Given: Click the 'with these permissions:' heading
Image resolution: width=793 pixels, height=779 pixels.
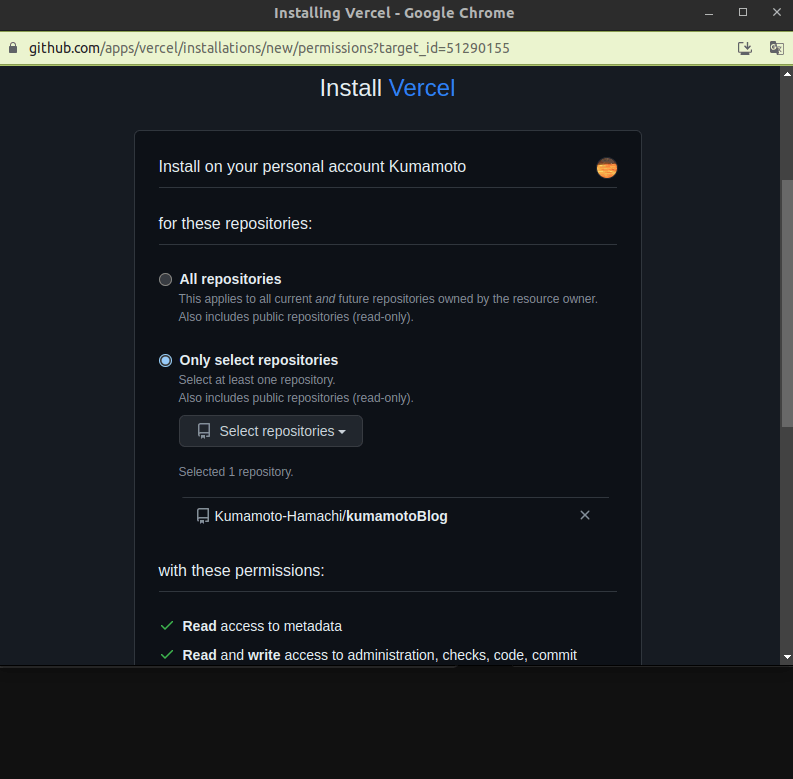Looking at the screenshot, I should [x=241, y=571].
